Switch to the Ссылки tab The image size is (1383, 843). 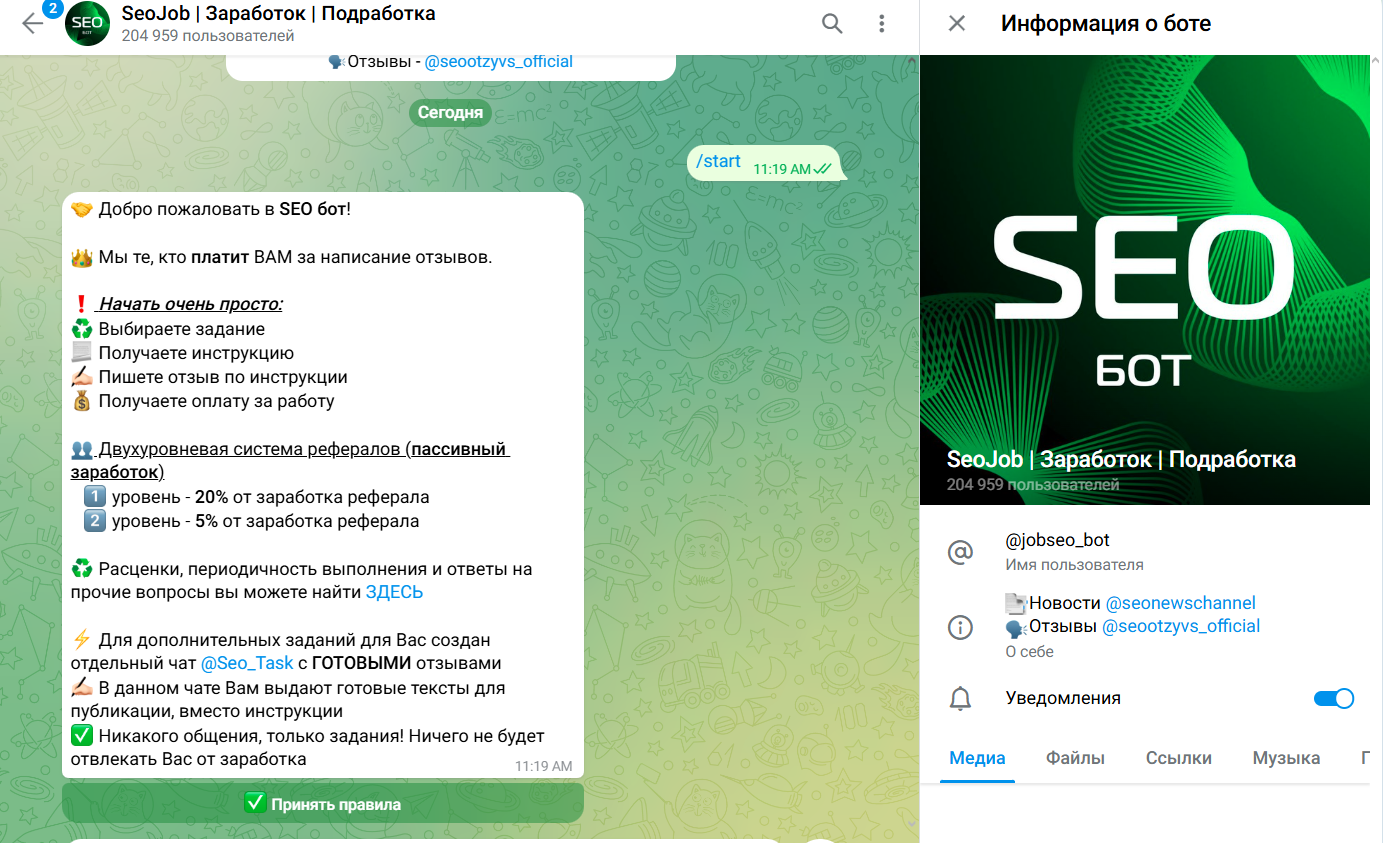tap(1178, 758)
